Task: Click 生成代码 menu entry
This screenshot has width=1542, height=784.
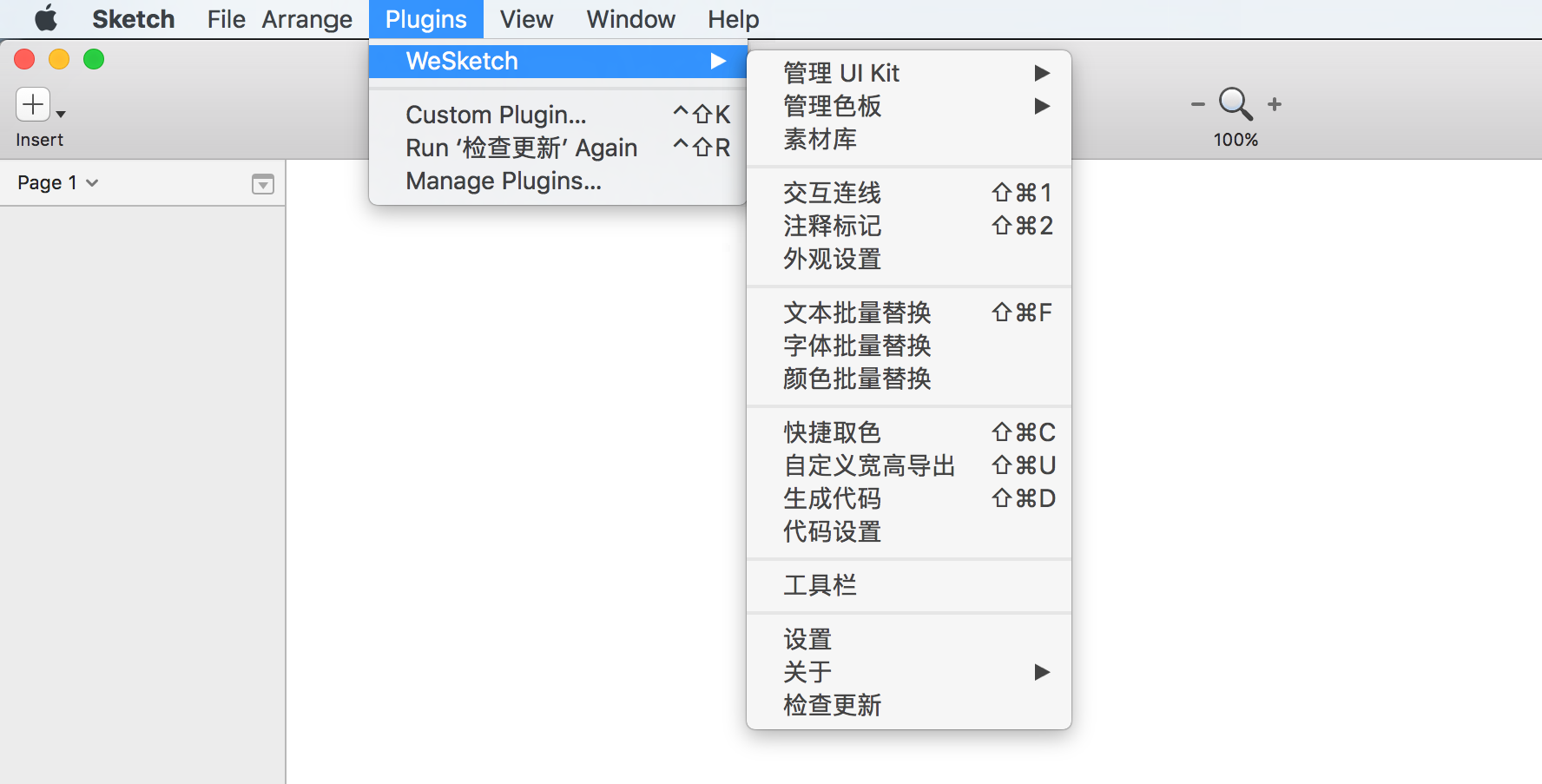Action: (x=832, y=498)
